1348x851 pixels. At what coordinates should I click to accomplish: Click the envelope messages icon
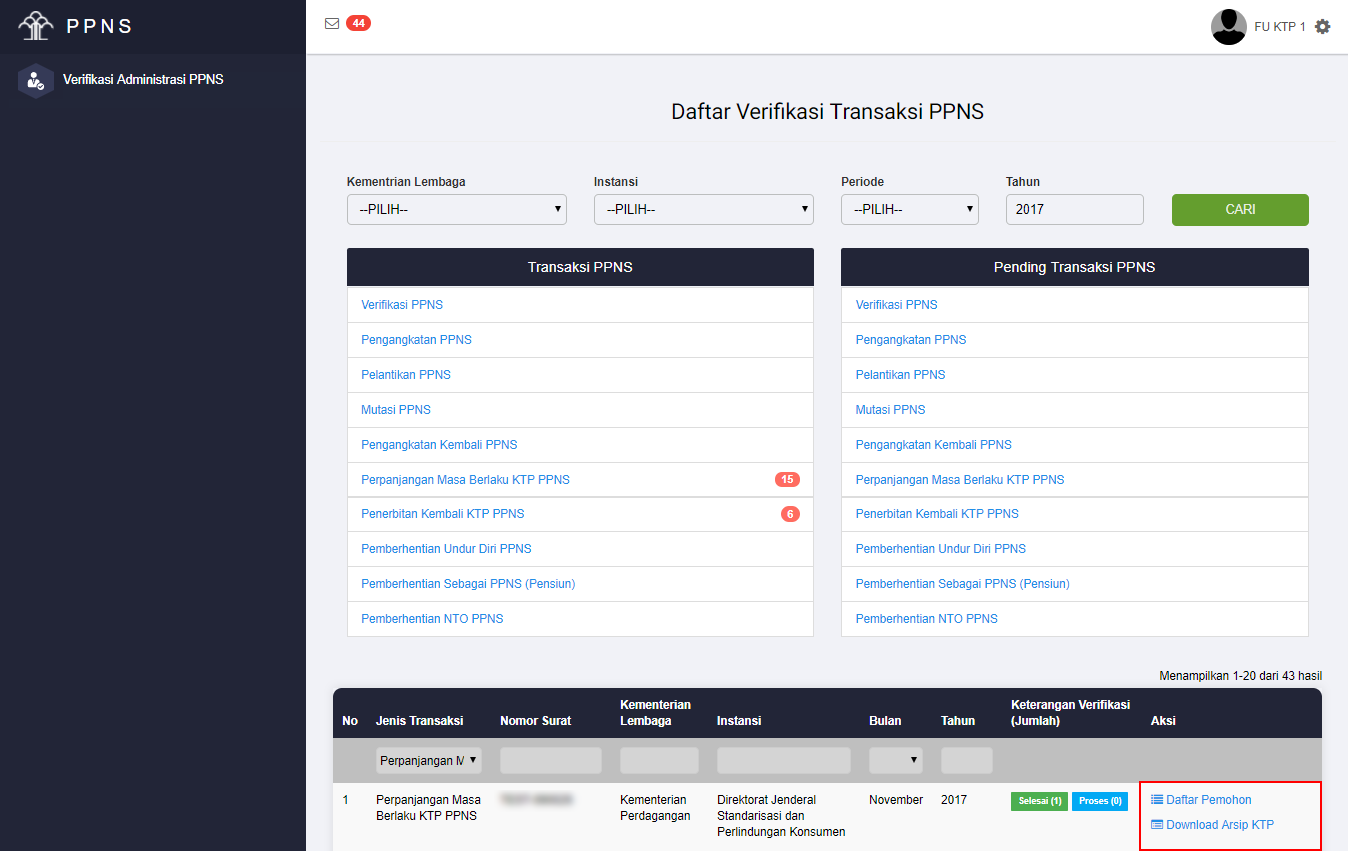click(x=332, y=24)
